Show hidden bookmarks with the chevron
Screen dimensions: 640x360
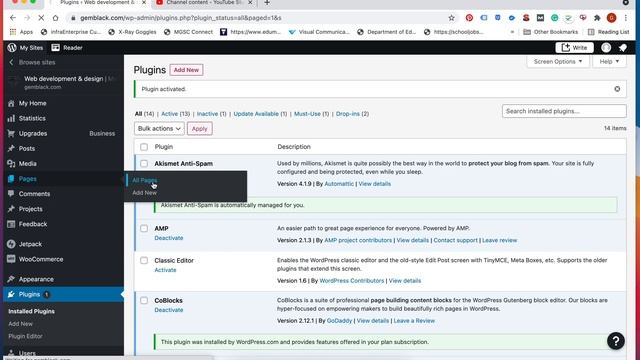[x=512, y=32]
